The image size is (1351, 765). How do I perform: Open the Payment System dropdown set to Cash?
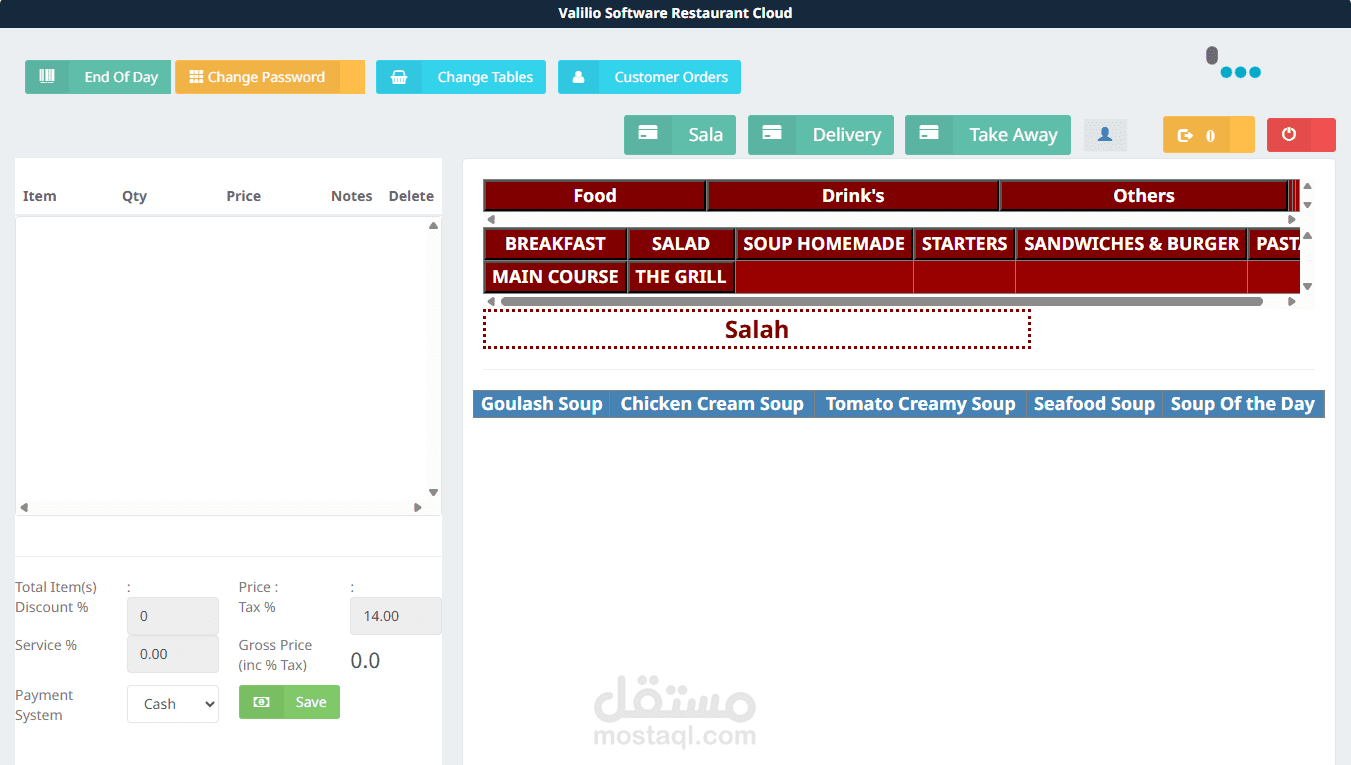(x=172, y=704)
